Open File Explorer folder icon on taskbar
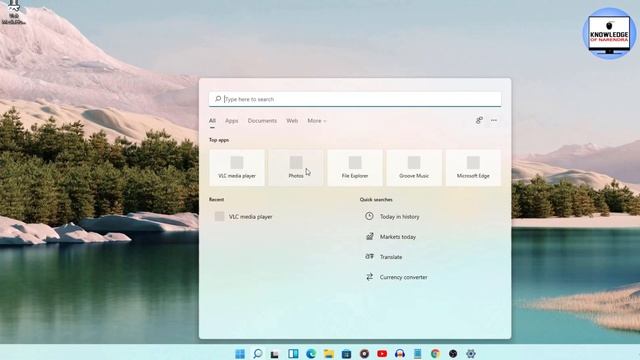Screen dimensions: 640x360 click(x=329, y=353)
